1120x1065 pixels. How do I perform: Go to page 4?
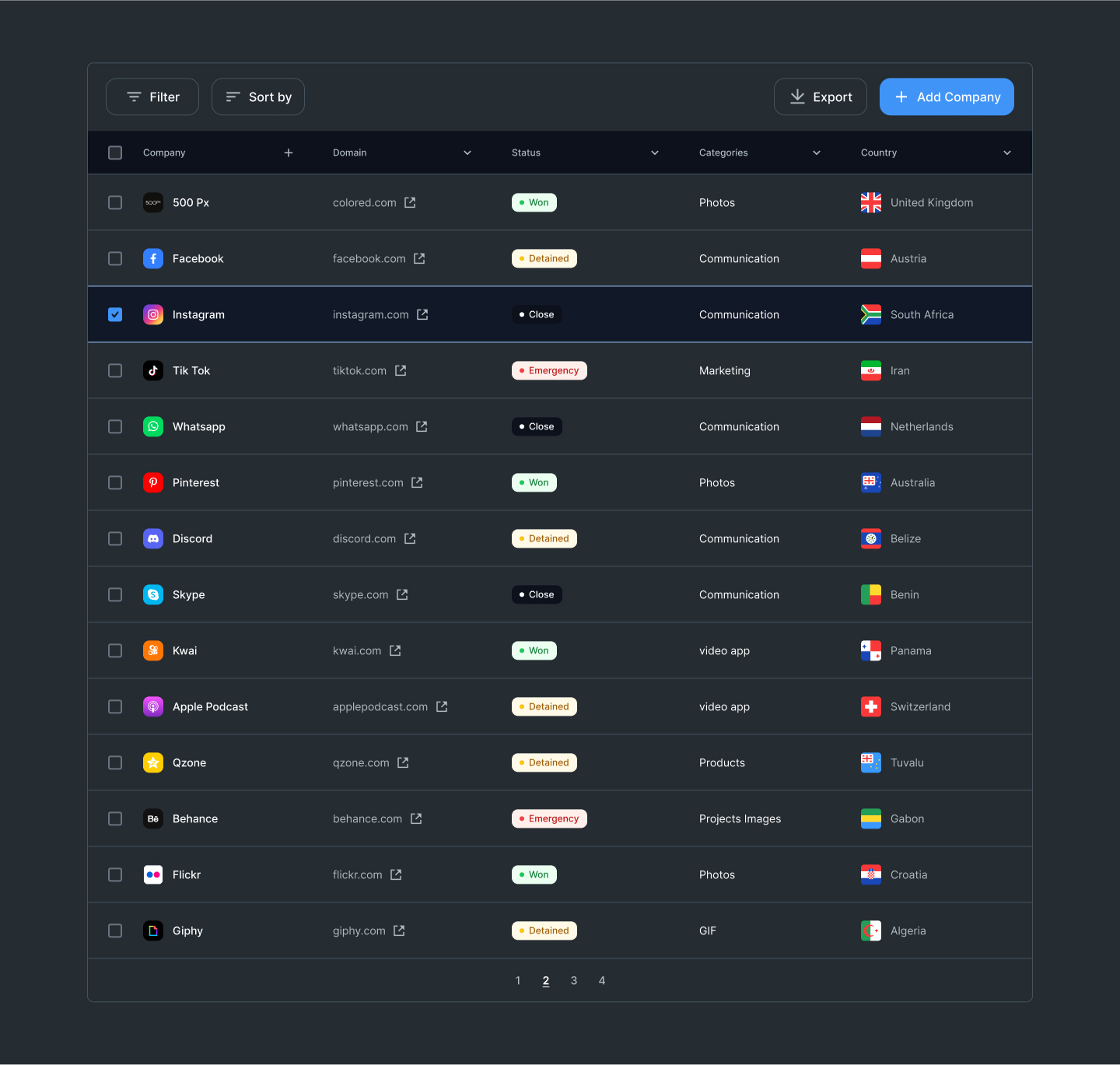pos(602,980)
